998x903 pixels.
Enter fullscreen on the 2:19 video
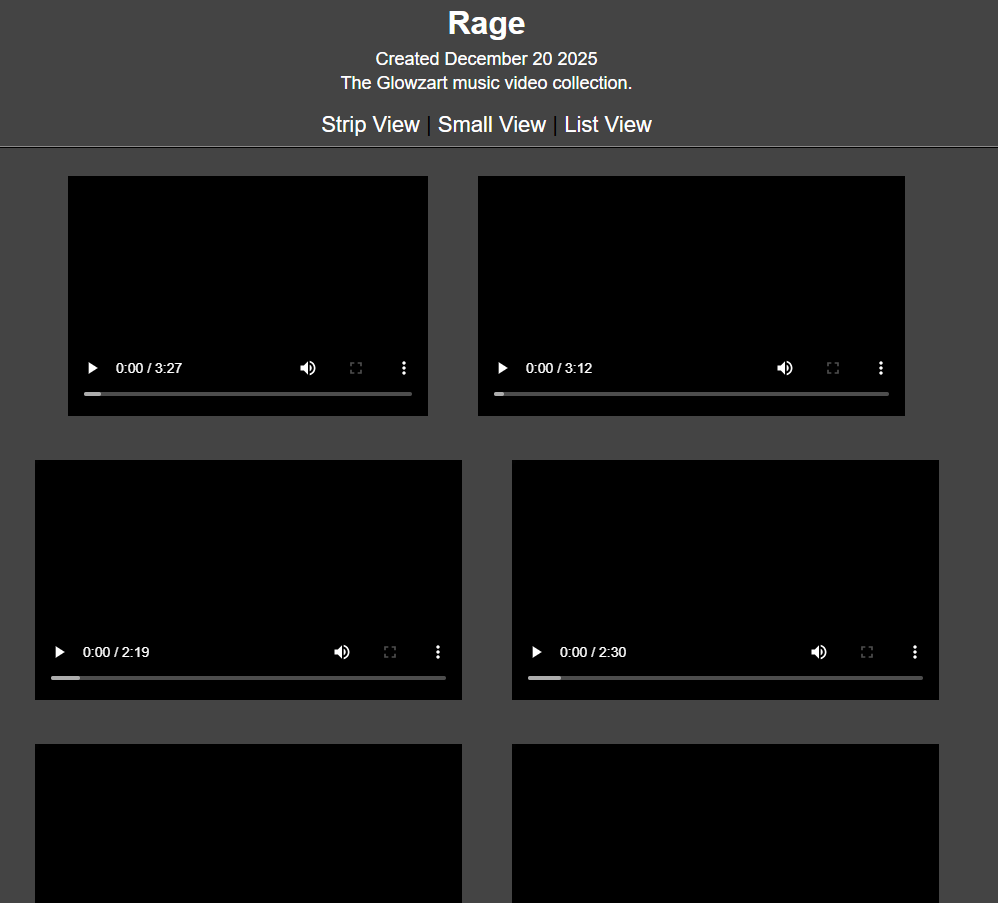point(390,652)
